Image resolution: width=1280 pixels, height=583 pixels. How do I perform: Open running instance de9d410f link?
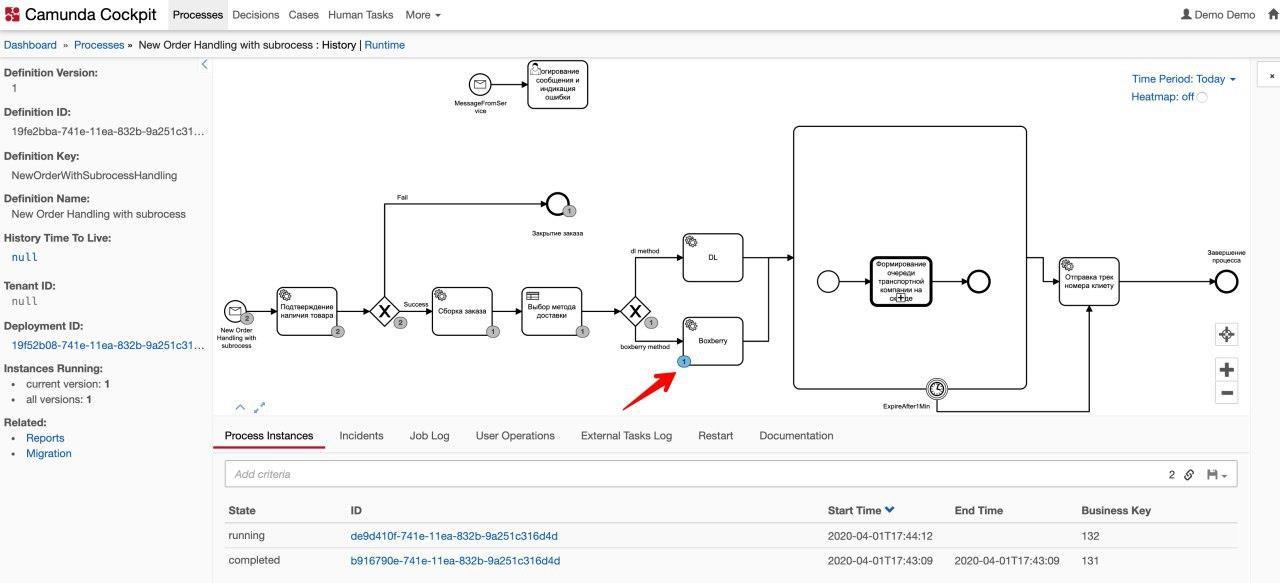pyautogui.click(x=454, y=536)
